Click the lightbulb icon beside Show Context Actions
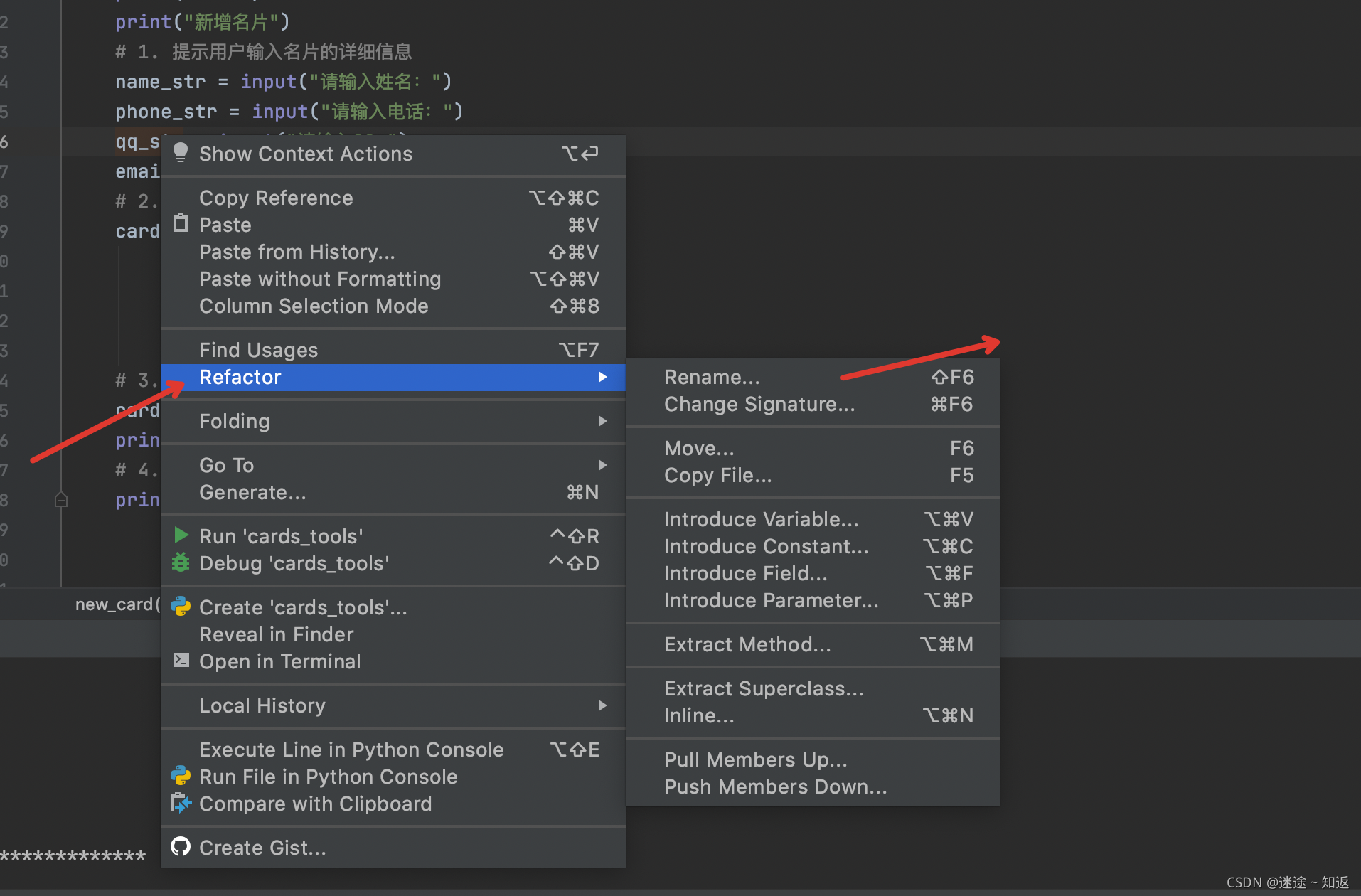1361x896 pixels. (x=181, y=153)
